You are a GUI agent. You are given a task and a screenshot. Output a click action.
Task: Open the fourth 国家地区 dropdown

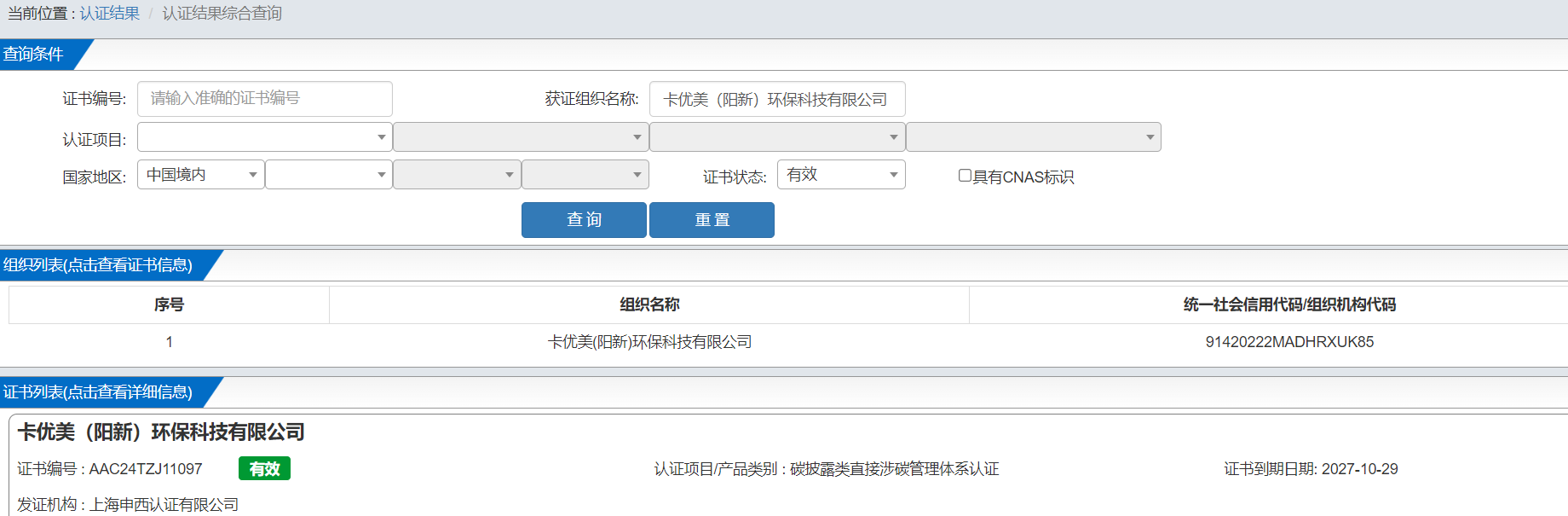[585, 175]
